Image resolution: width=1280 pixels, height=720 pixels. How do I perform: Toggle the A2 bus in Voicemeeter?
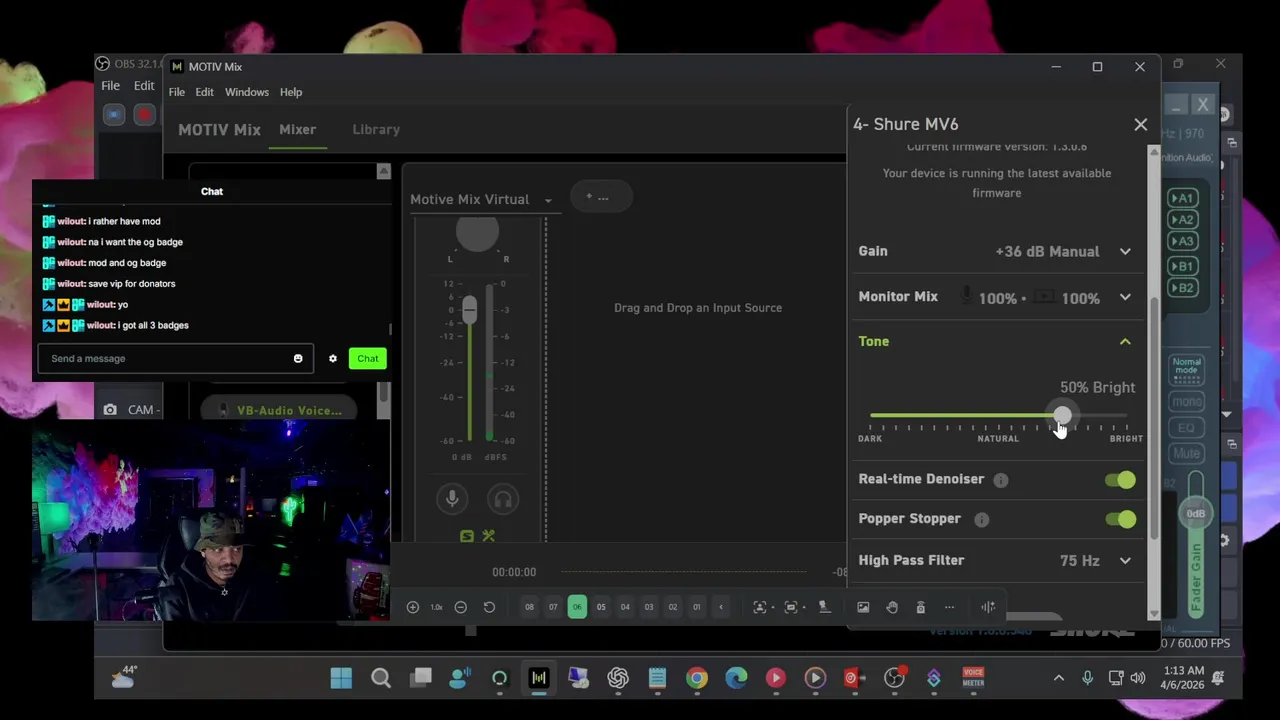click(1183, 220)
